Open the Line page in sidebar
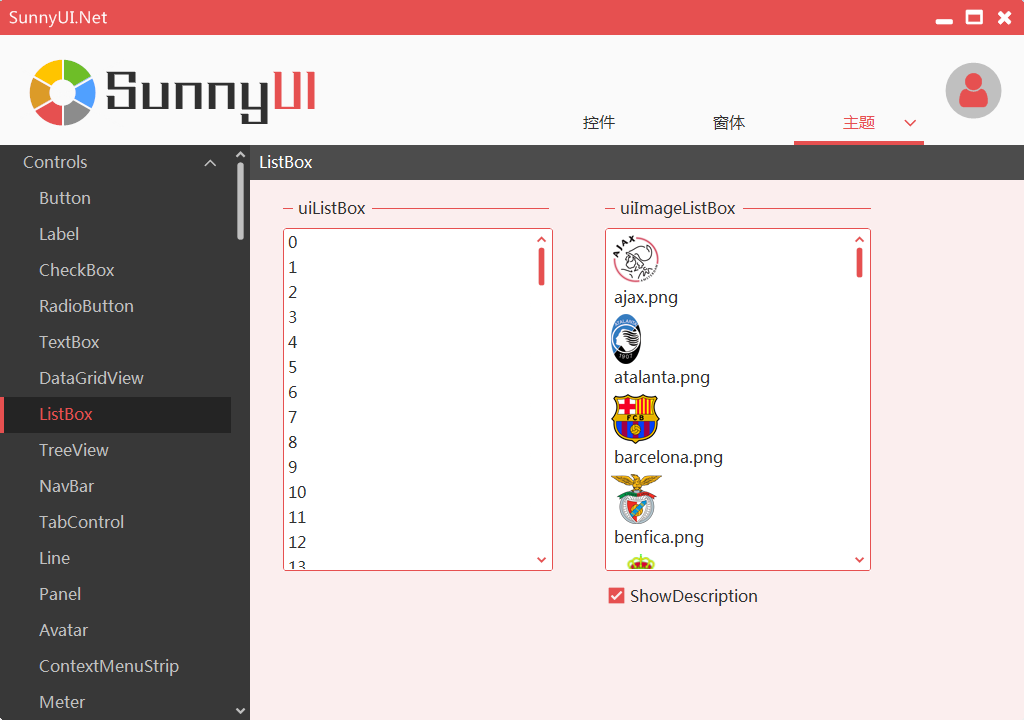The height and width of the screenshot is (720, 1024). coord(116,558)
